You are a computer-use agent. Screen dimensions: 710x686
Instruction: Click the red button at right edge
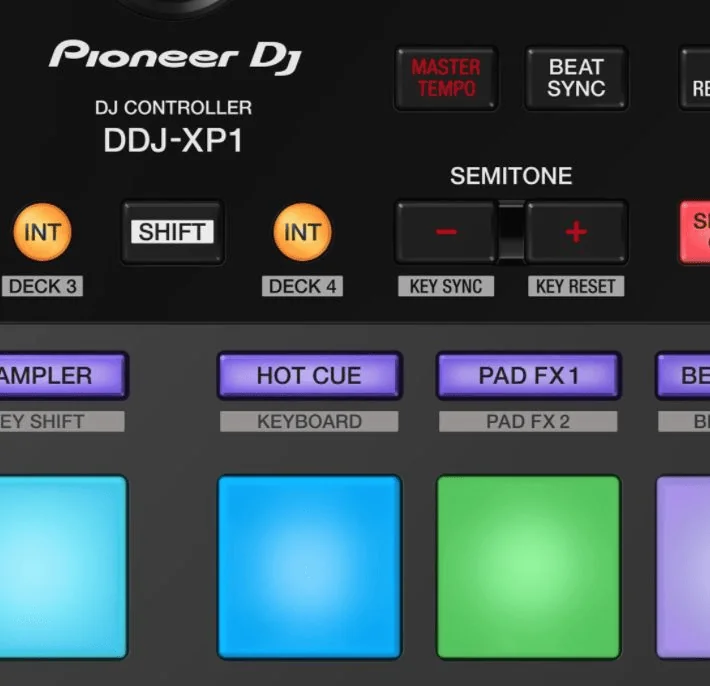(x=696, y=232)
